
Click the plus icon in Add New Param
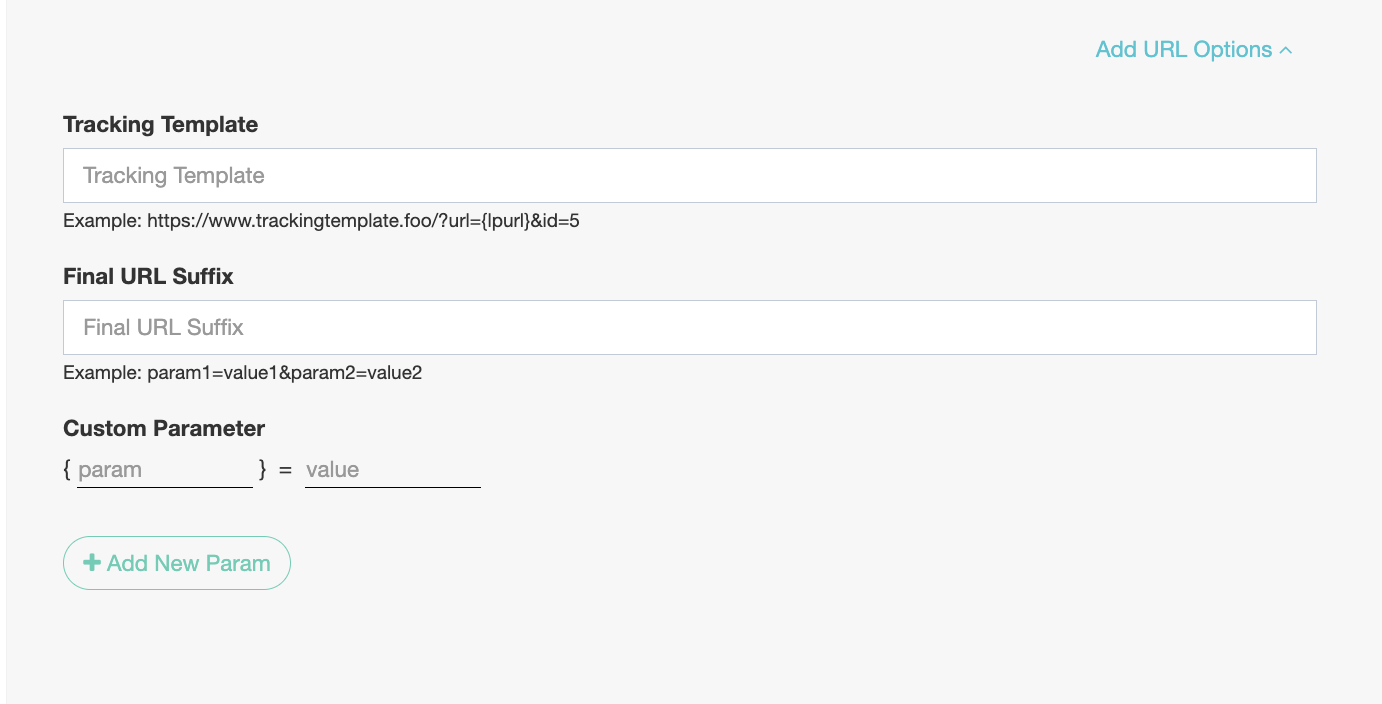(x=92, y=563)
